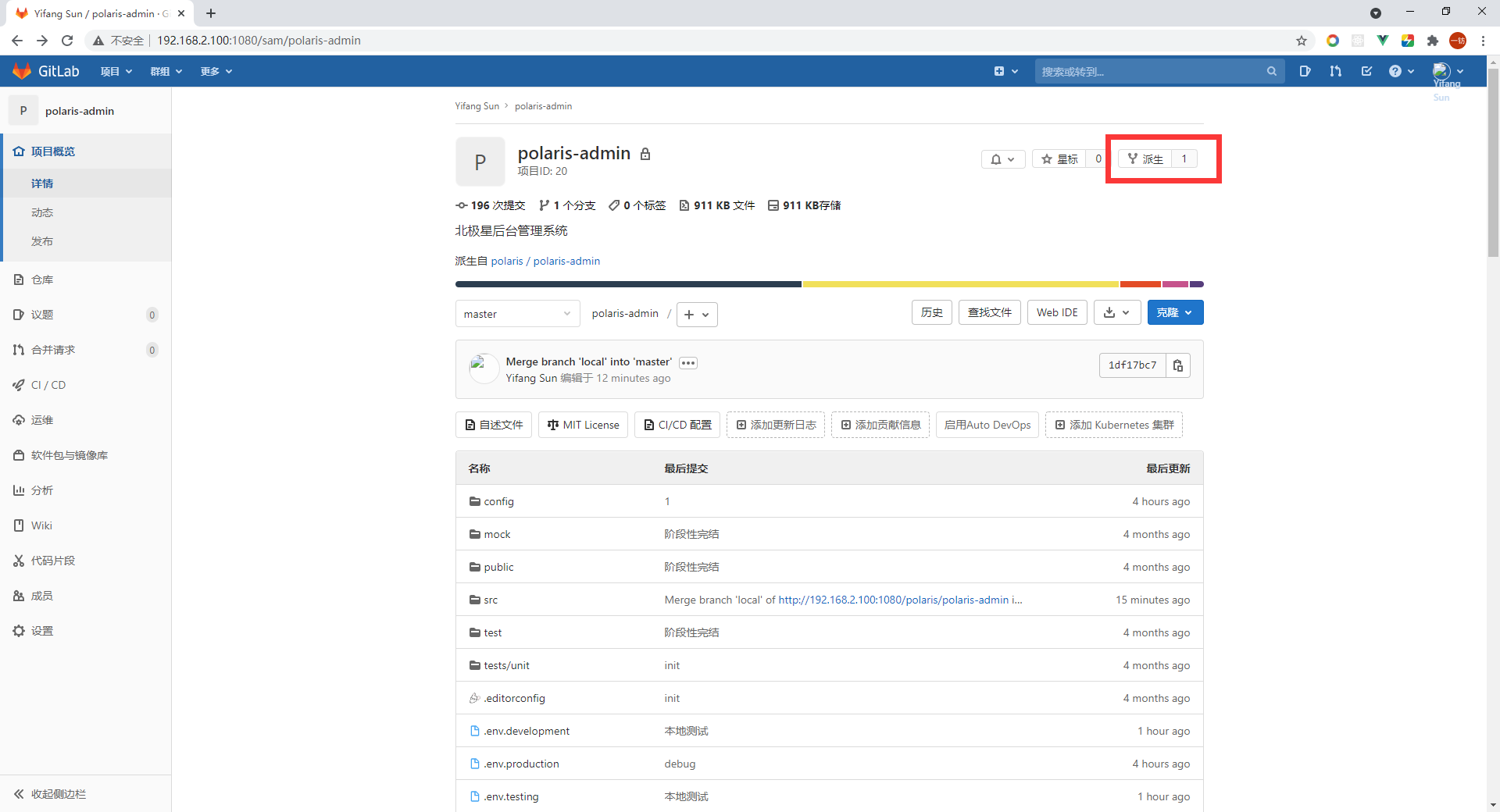Open the 克隆 clone dropdown

(1175, 312)
